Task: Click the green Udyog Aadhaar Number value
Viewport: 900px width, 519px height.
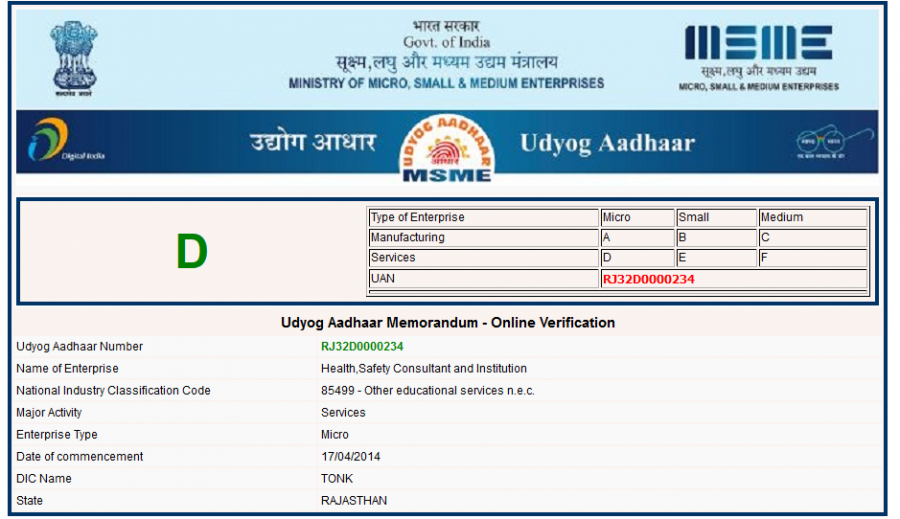Action: (362, 347)
